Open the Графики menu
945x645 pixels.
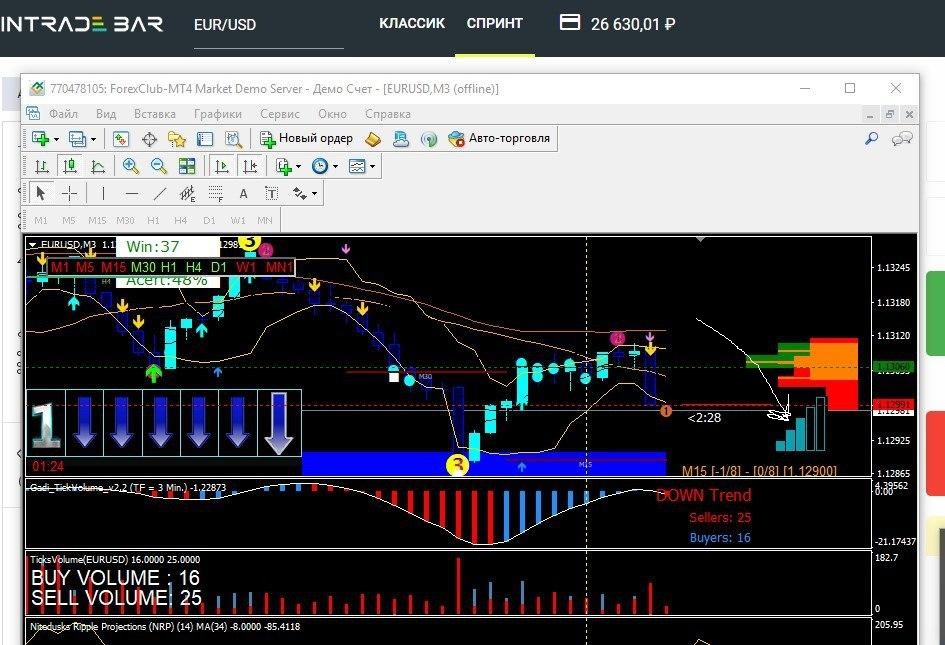pos(218,114)
